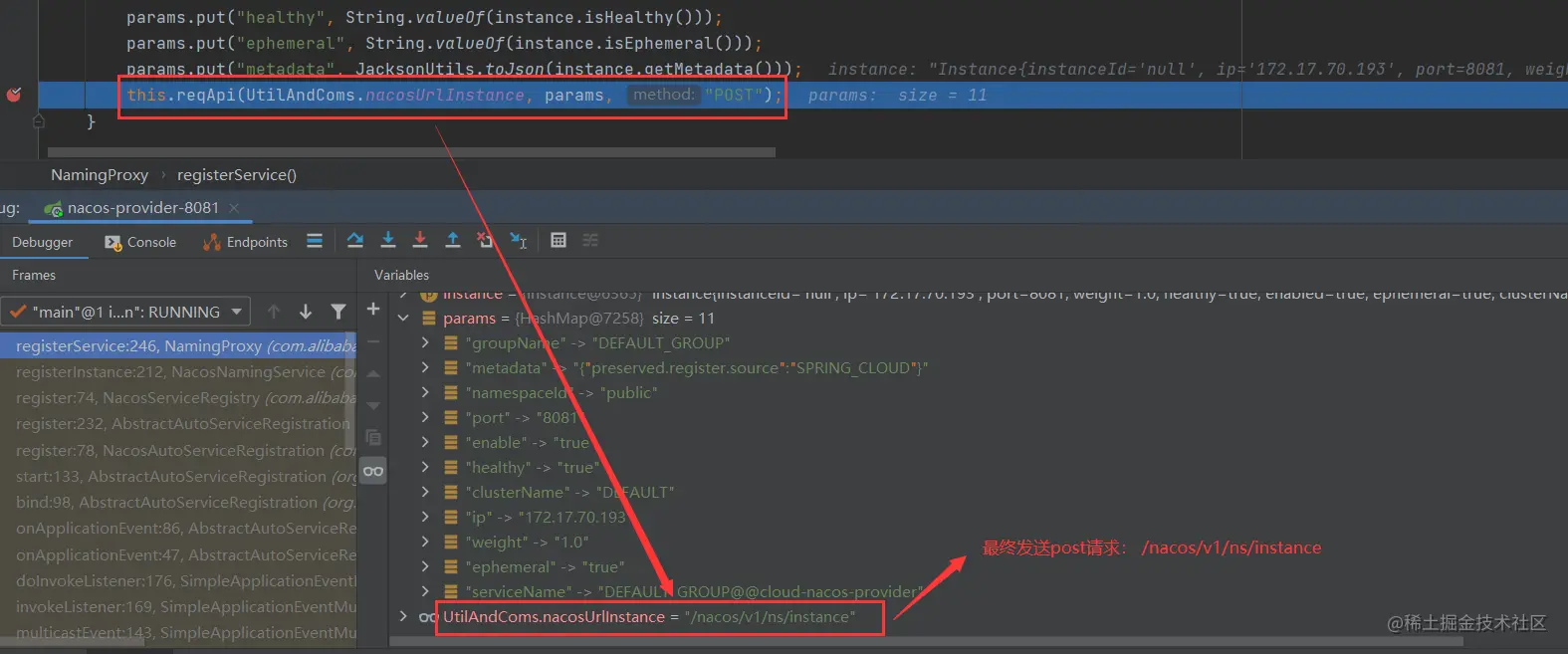Viewport: 1568px width, 654px height.
Task: Select frame registerService:246, NamingProxy
Action: click(178, 345)
